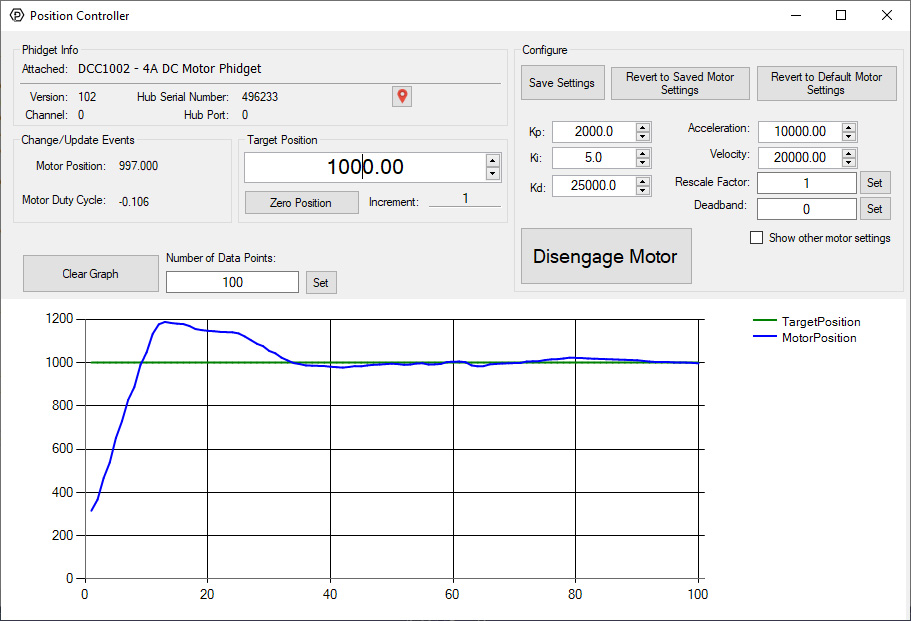Focus the Kd value field
The height and width of the screenshot is (621, 911).
594,186
